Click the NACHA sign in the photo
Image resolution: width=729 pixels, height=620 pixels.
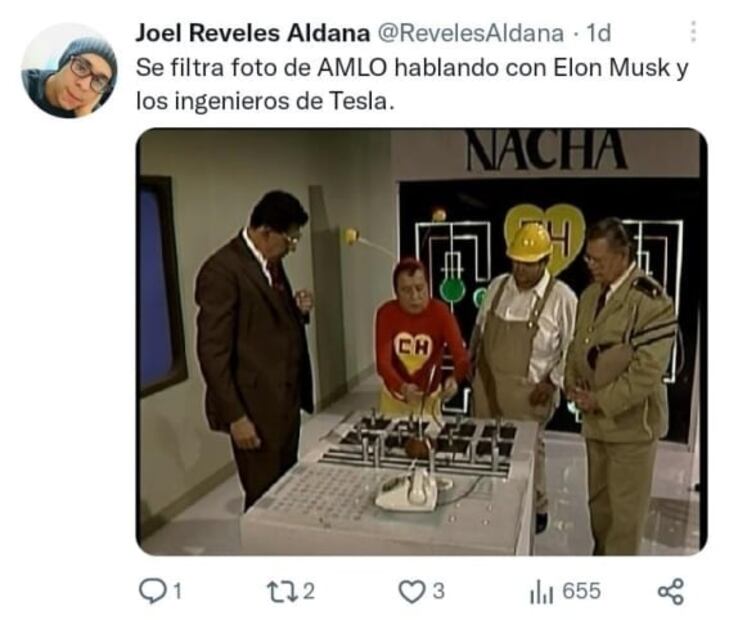point(546,149)
